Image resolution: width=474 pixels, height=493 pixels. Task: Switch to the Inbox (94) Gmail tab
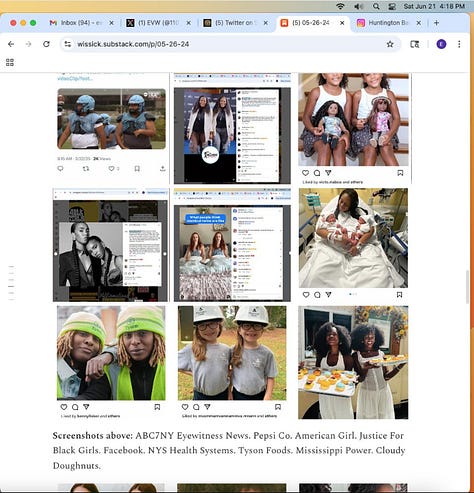point(82,23)
